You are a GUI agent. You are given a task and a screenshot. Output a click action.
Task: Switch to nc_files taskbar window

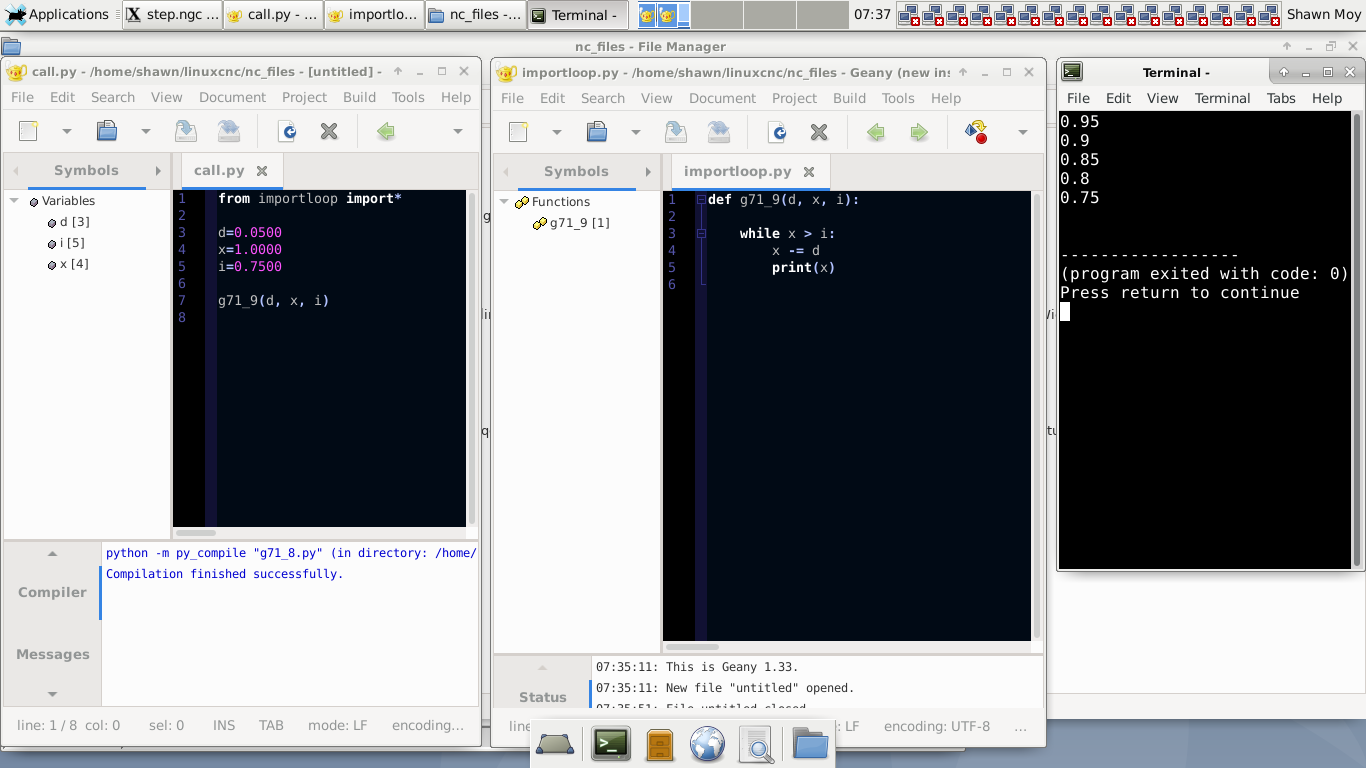474,15
